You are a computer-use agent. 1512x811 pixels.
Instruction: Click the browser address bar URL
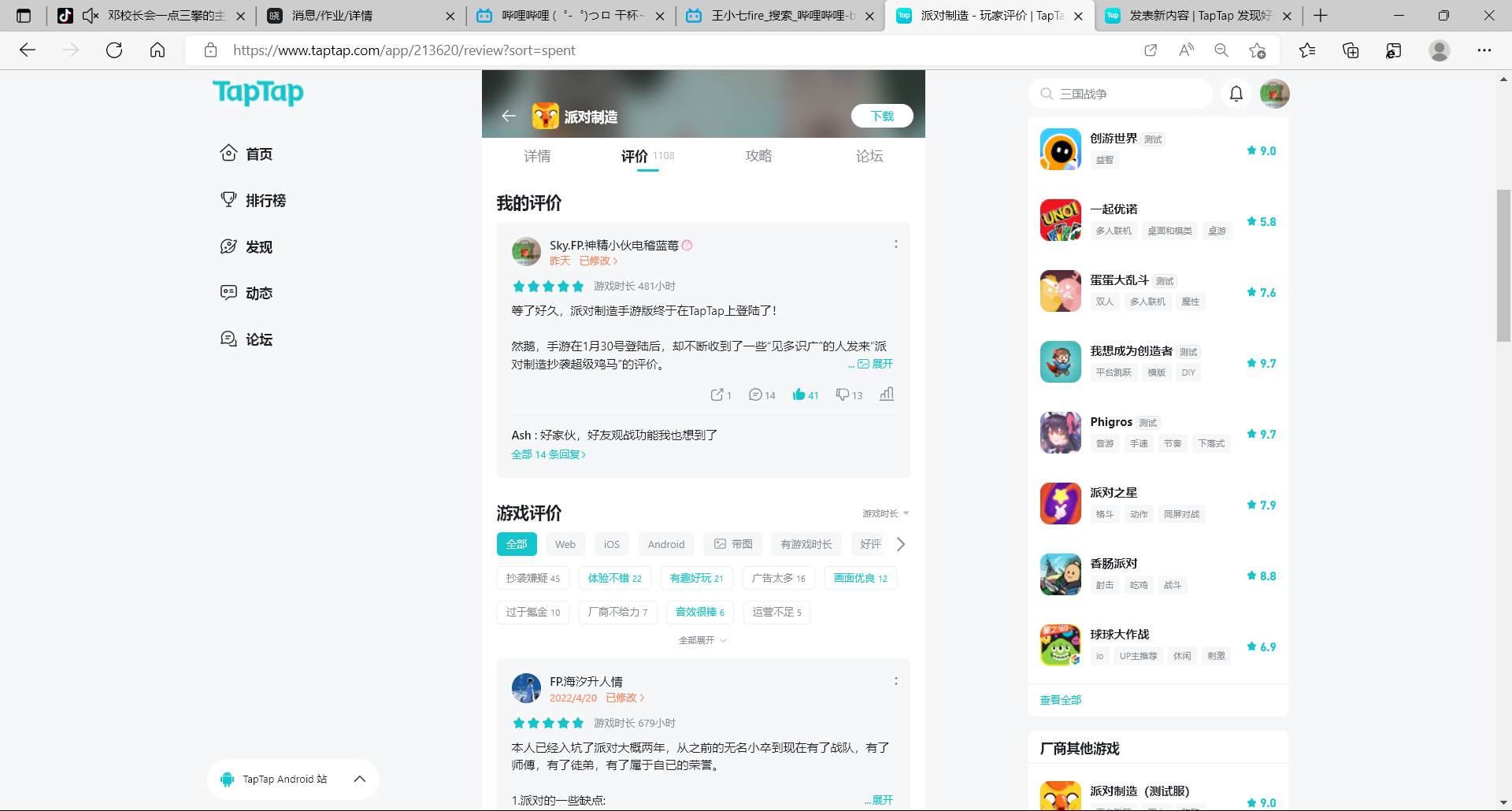[x=404, y=50]
